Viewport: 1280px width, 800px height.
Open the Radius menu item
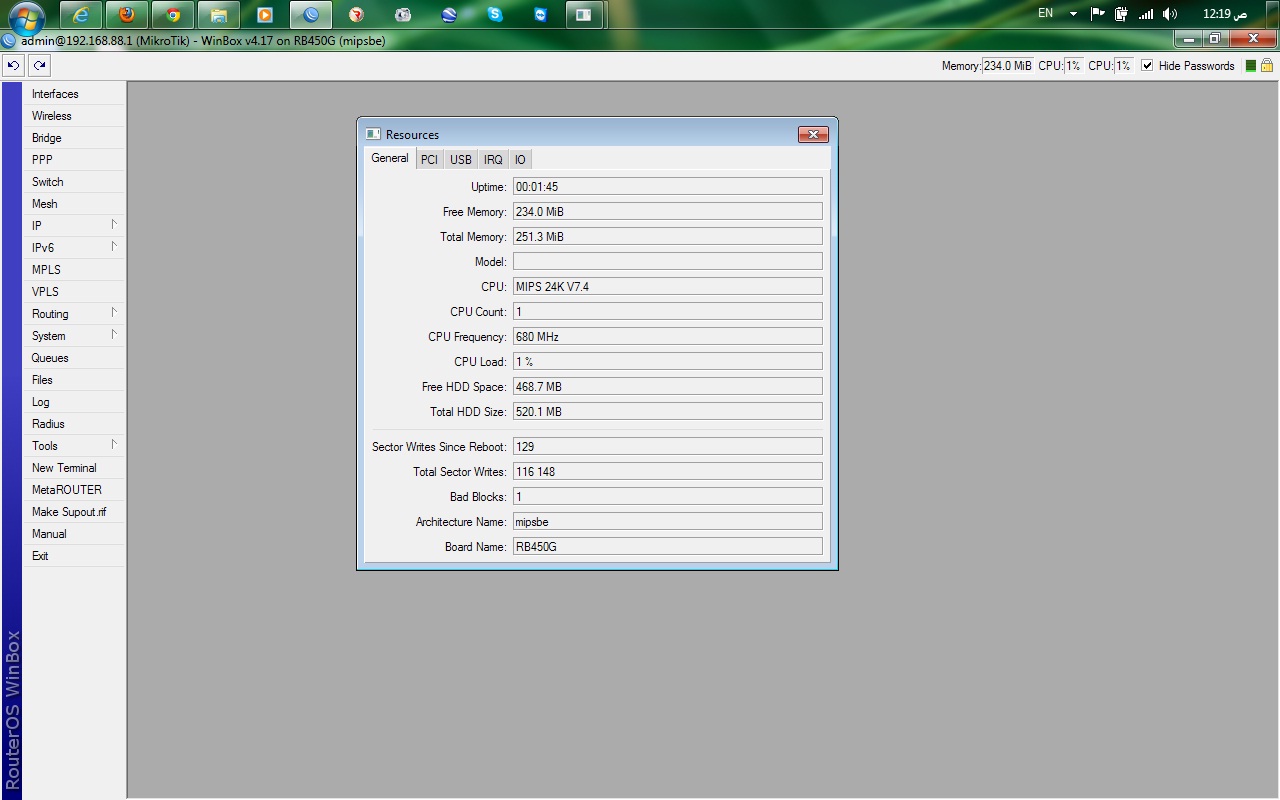tap(74, 424)
